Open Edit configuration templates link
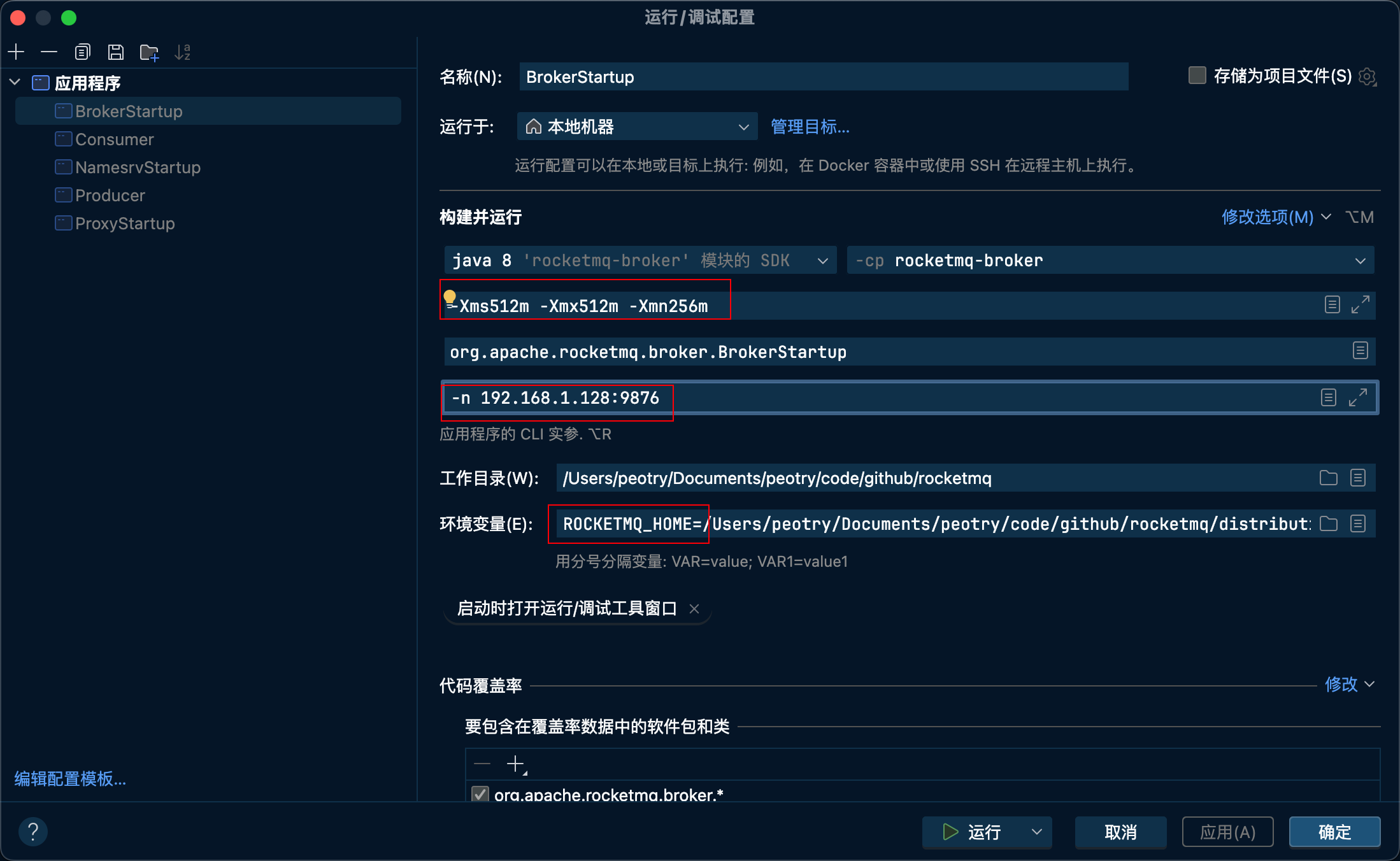The image size is (1400, 861). click(70, 778)
